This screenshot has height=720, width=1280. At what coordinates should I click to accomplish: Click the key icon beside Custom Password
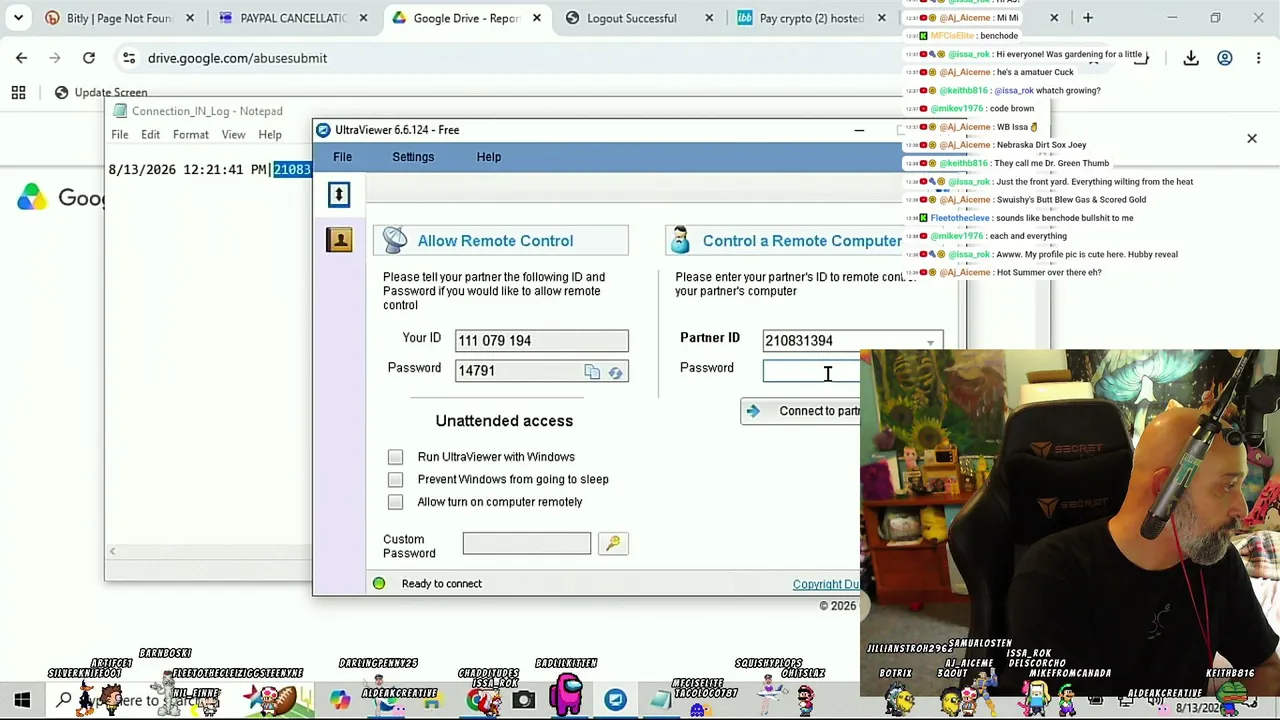click(x=613, y=543)
